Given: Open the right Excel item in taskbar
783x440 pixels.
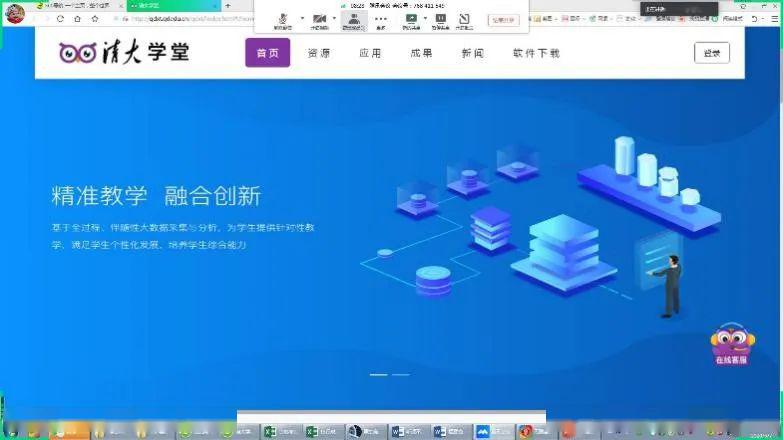Looking at the screenshot, I should 323,431.
